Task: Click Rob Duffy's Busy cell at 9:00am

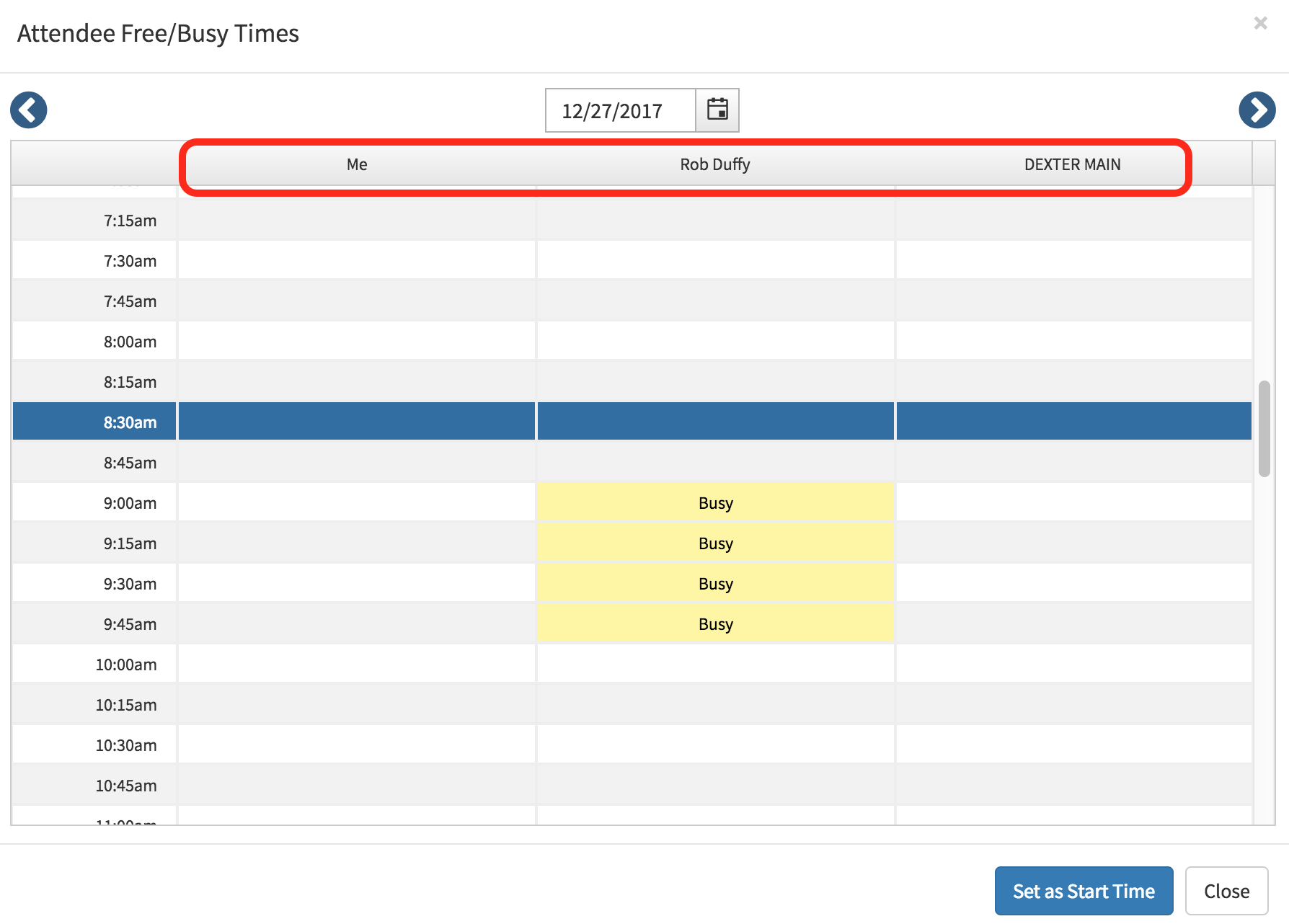Action: tap(715, 503)
